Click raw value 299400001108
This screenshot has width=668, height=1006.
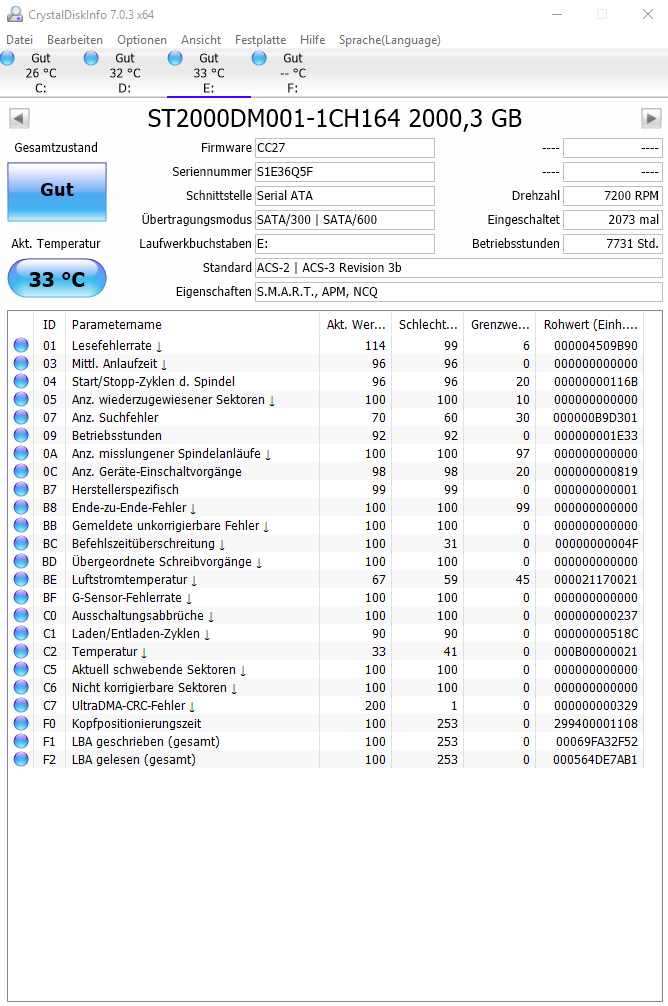pos(595,723)
